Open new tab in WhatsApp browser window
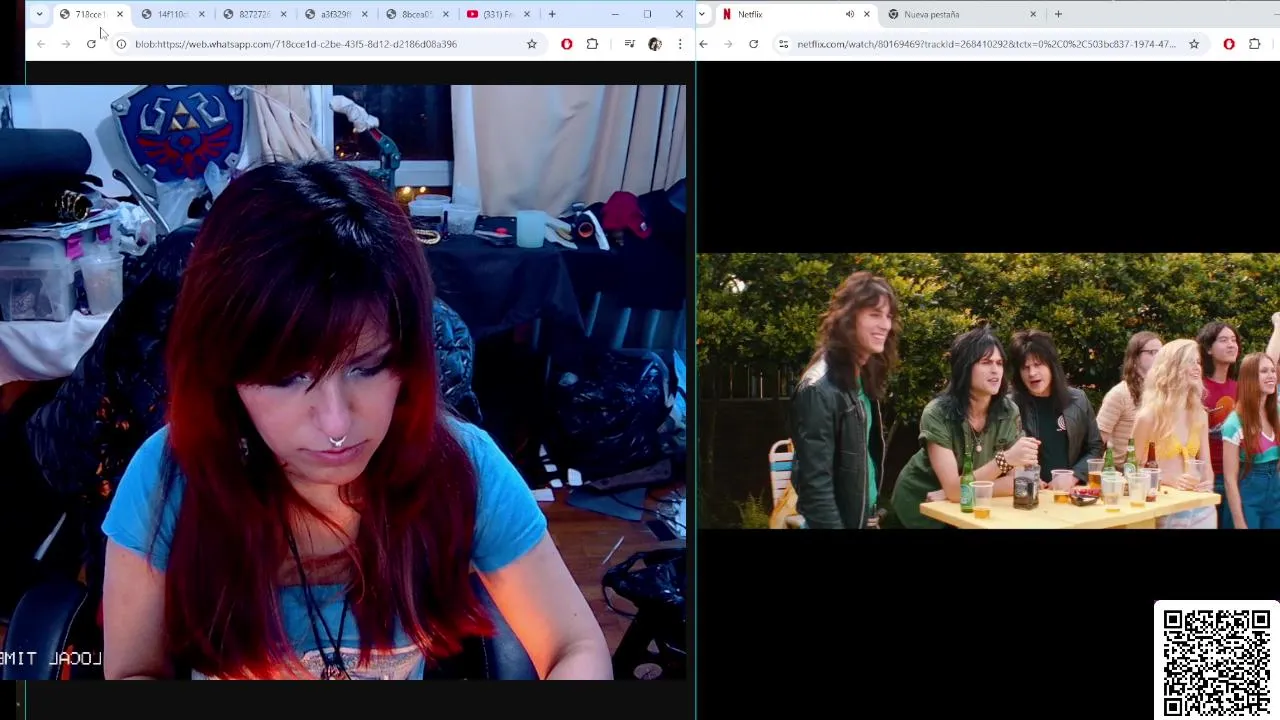Viewport: 1280px width, 720px height. 552,14
